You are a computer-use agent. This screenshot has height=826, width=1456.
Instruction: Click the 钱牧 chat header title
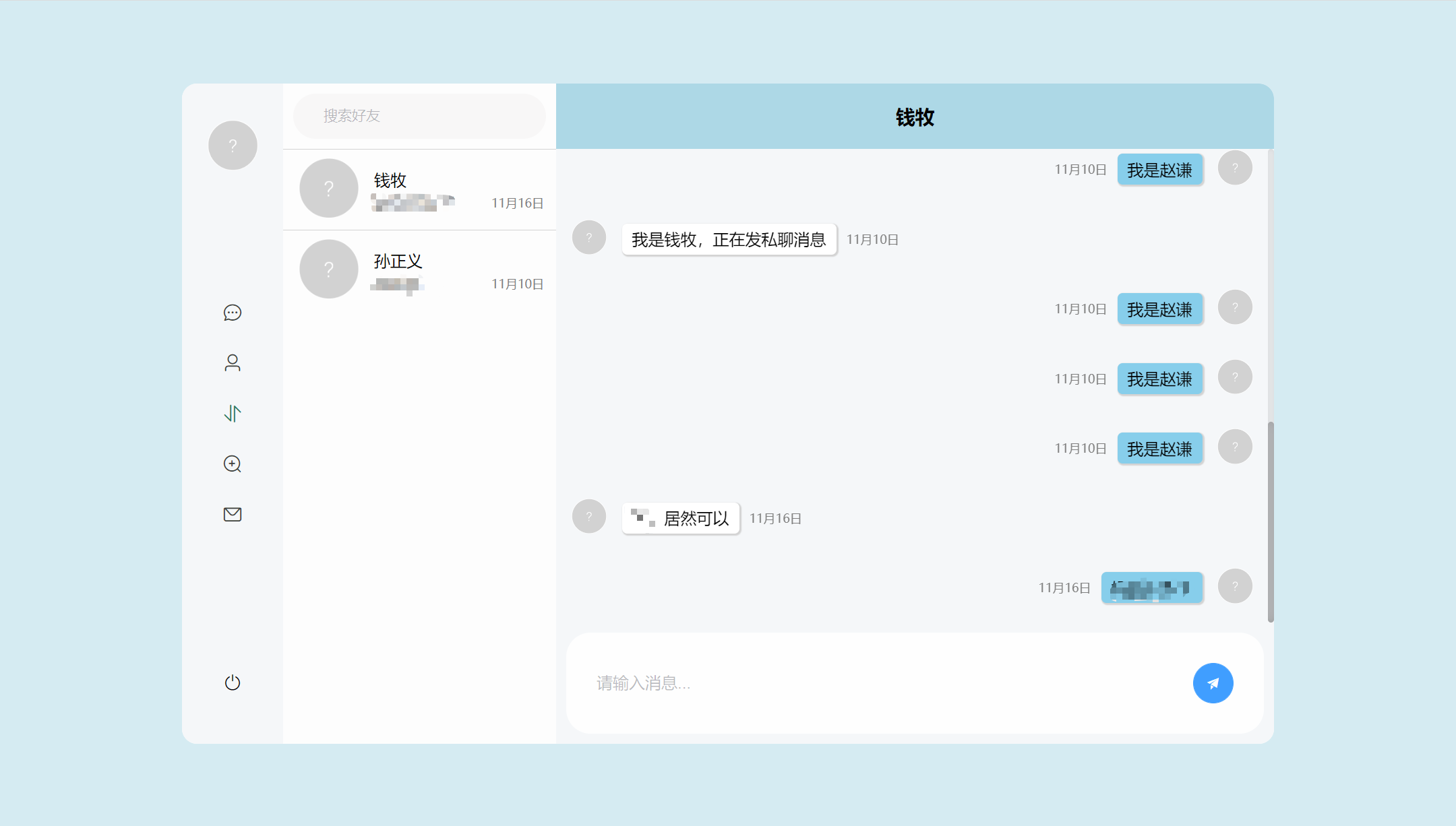(x=915, y=117)
